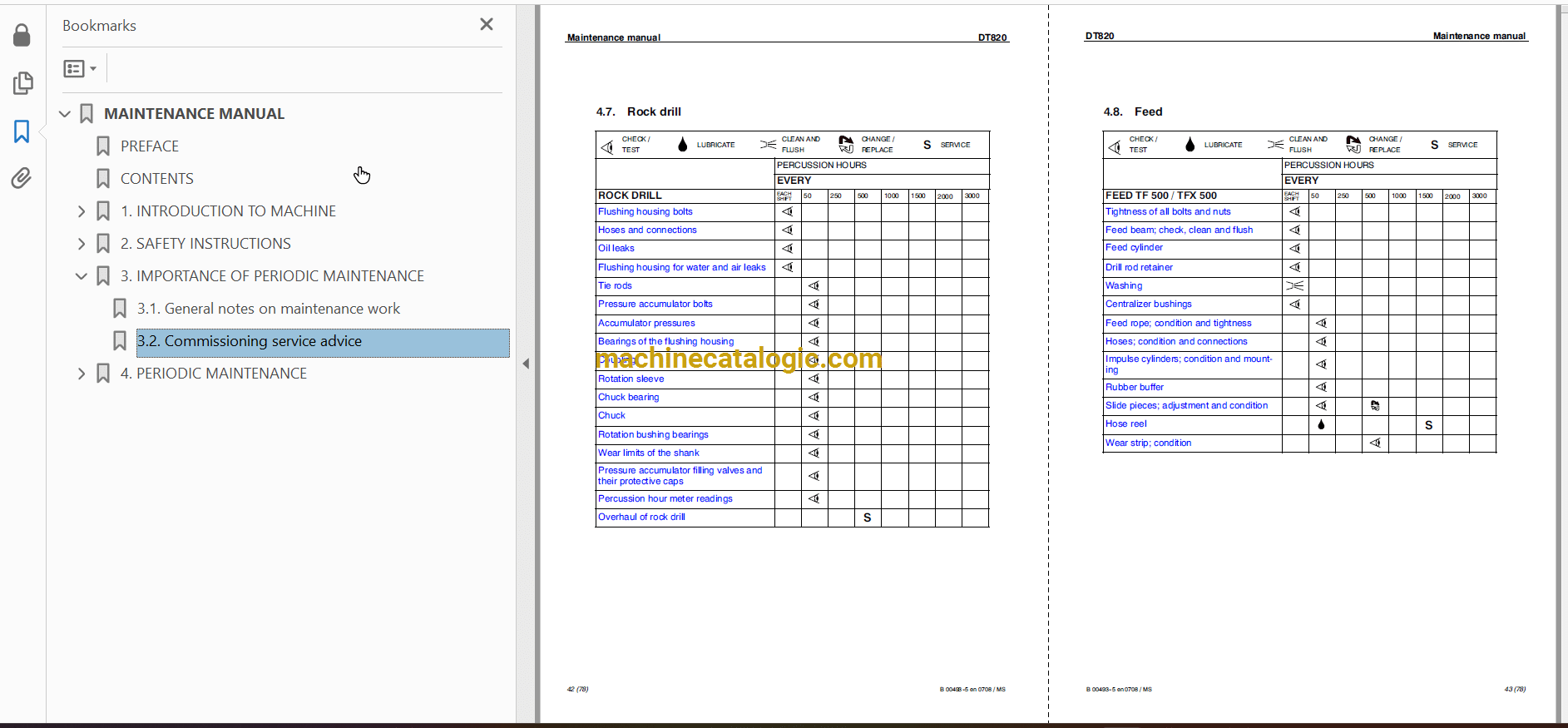Follow the Hoses and connections link
1568x728 pixels.
(x=647, y=230)
